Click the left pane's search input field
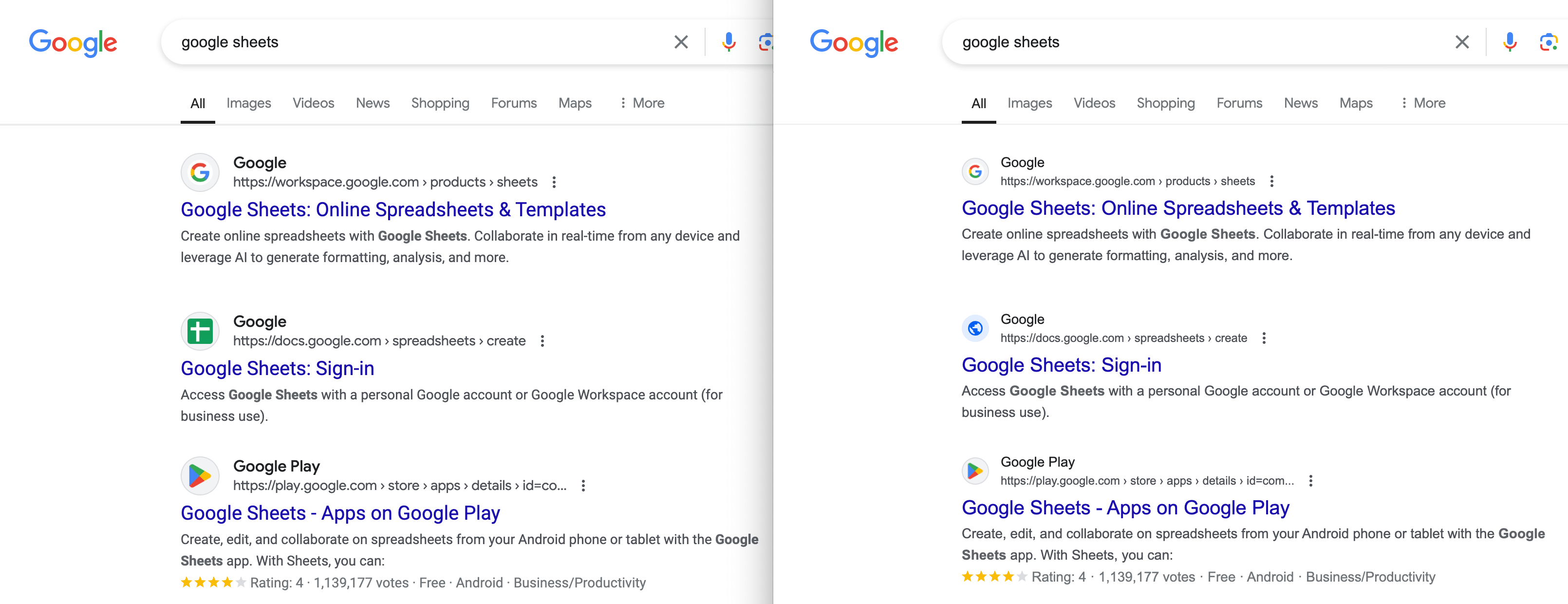1568x604 pixels. click(x=414, y=42)
